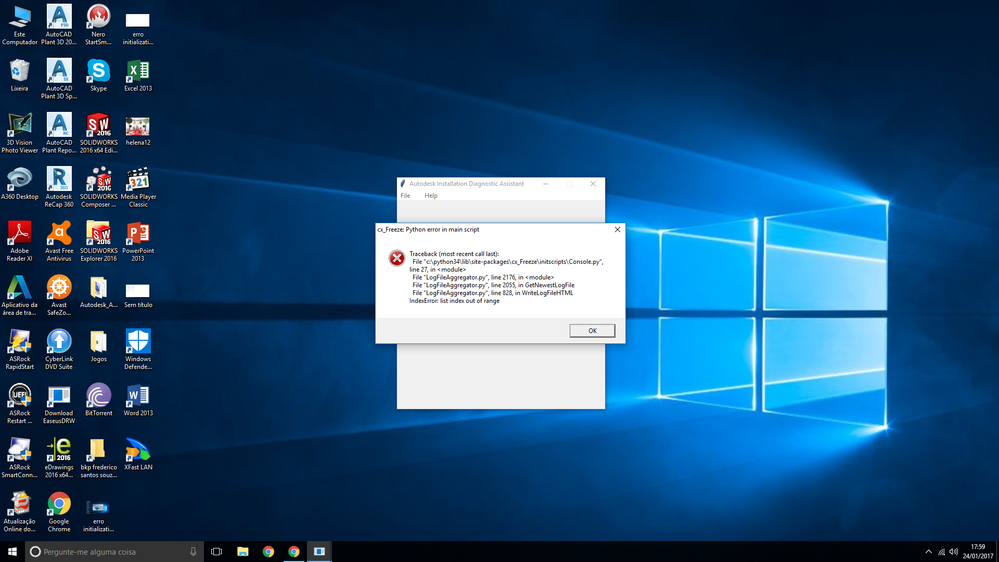Open Help menu in Autodesk Diagnostic Assistant
Image resolution: width=999 pixels, height=562 pixels.
pyautogui.click(x=431, y=196)
